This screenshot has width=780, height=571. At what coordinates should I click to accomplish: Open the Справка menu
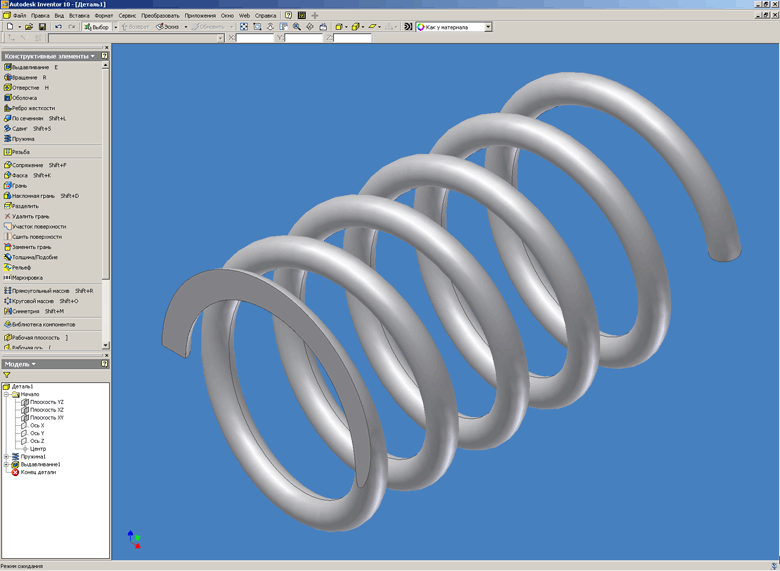coord(265,15)
